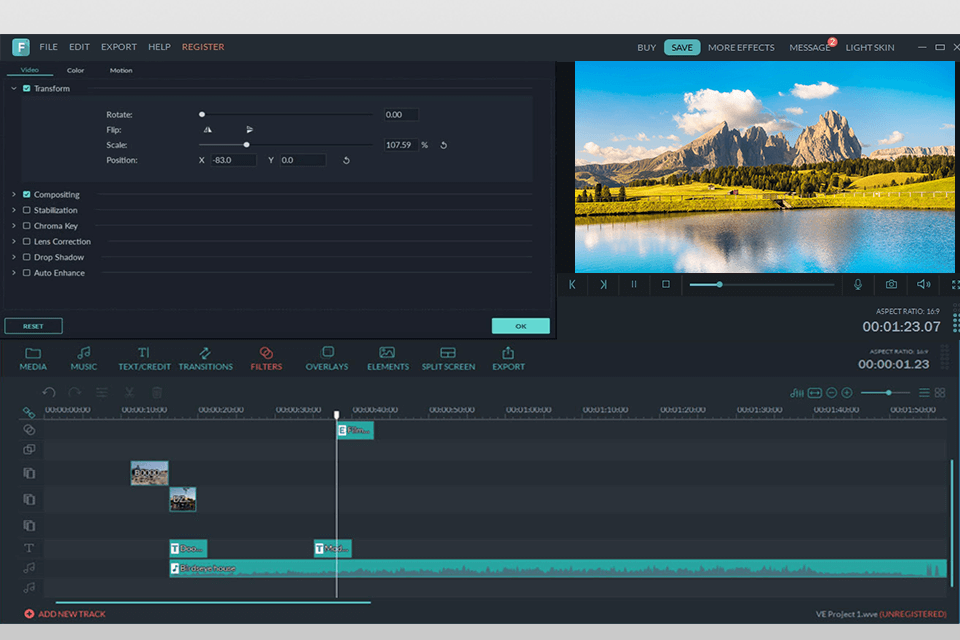Enable the Auto Enhance checkbox
Image resolution: width=960 pixels, height=640 pixels.
26,273
